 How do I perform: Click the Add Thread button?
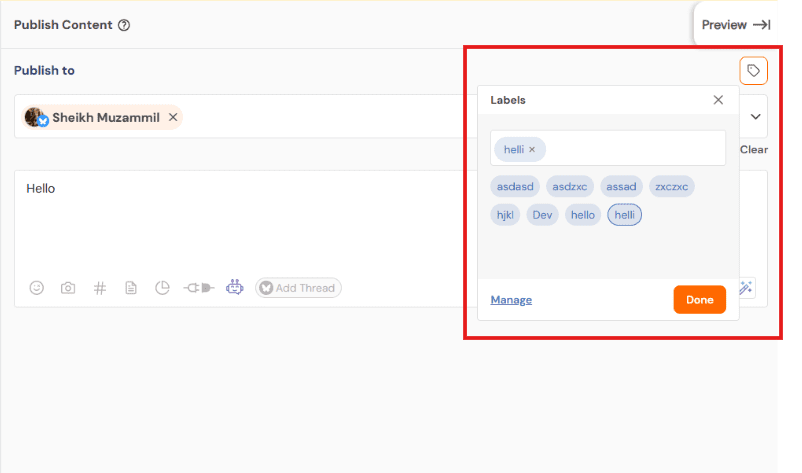298,288
